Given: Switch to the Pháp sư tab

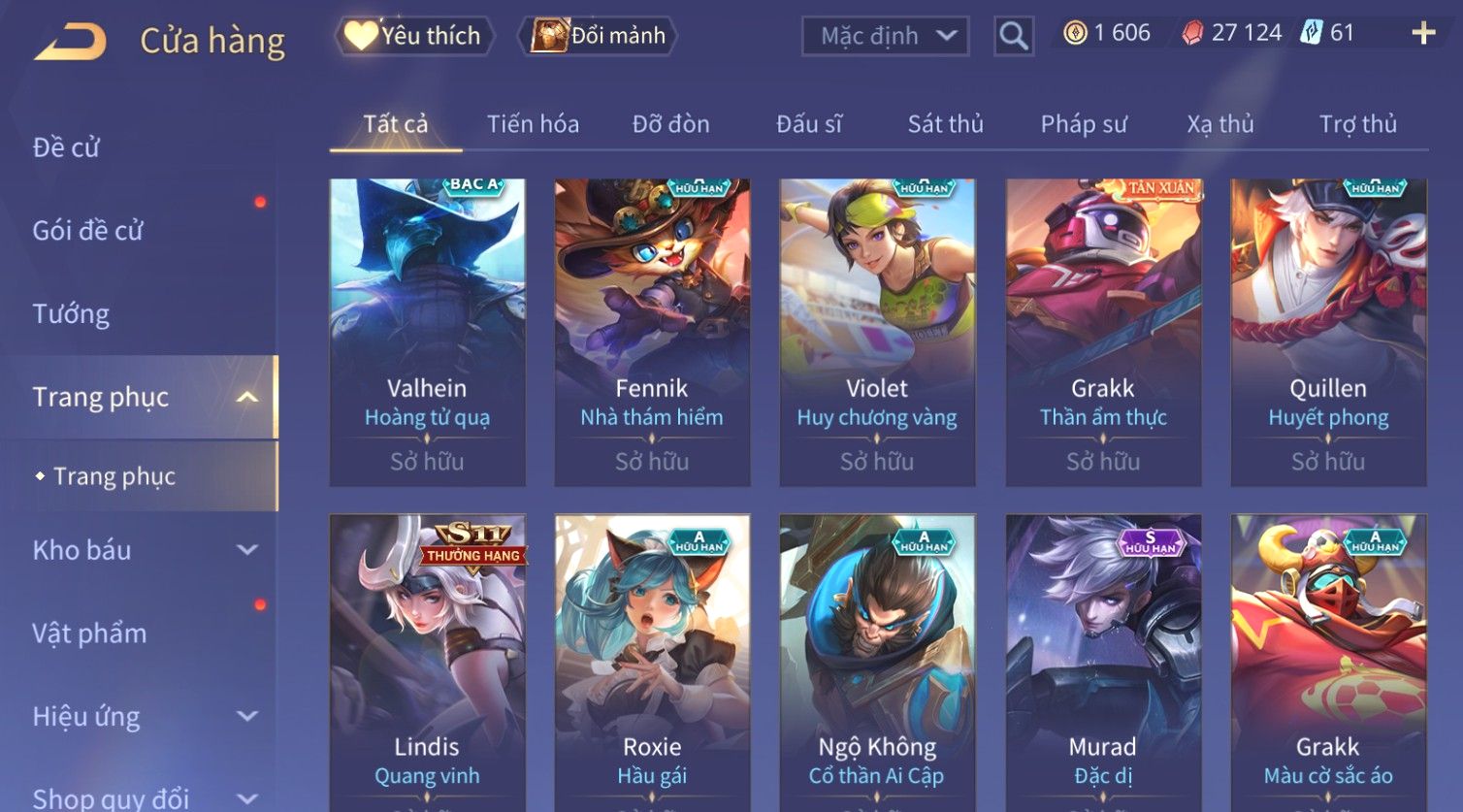Looking at the screenshot, I should 1084,124.
